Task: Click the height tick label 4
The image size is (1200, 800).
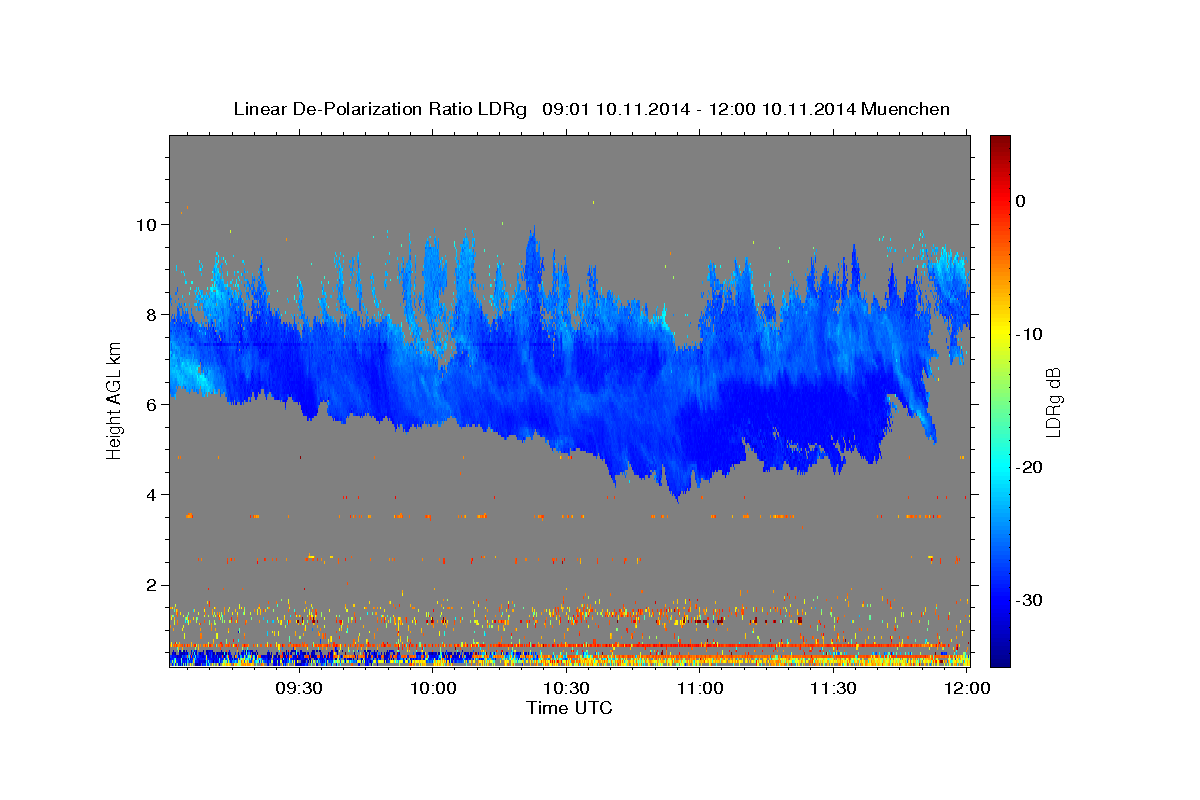Action: coord(153,494)
